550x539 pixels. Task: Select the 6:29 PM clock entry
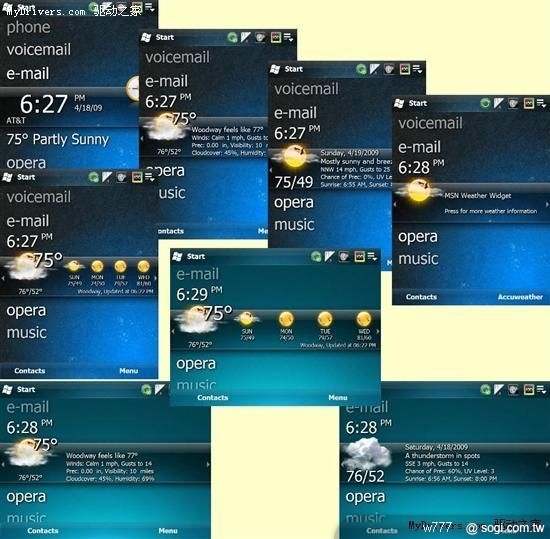point(199,294)
